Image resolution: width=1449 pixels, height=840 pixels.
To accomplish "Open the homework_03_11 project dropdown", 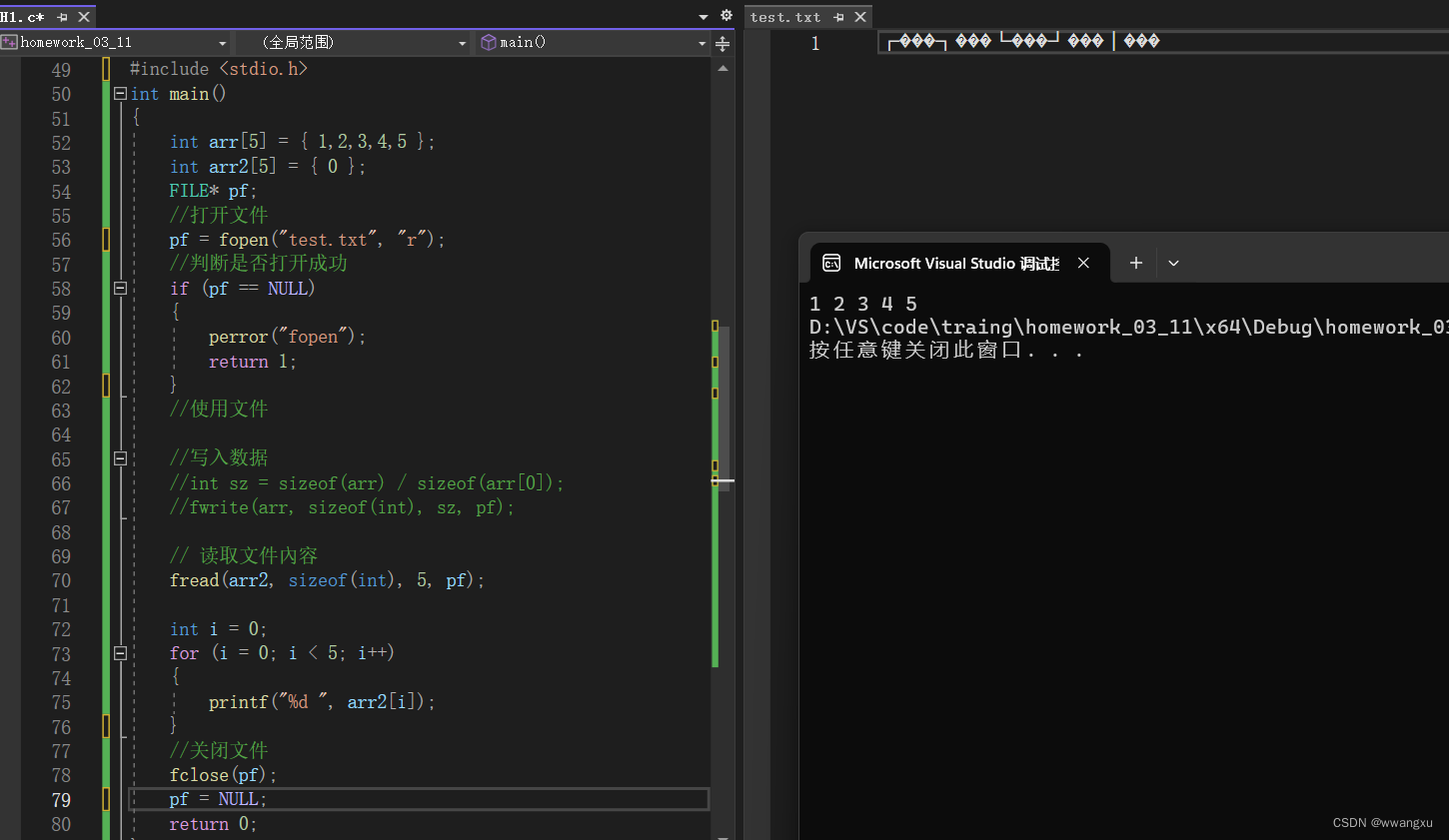I will coord(222,43).
